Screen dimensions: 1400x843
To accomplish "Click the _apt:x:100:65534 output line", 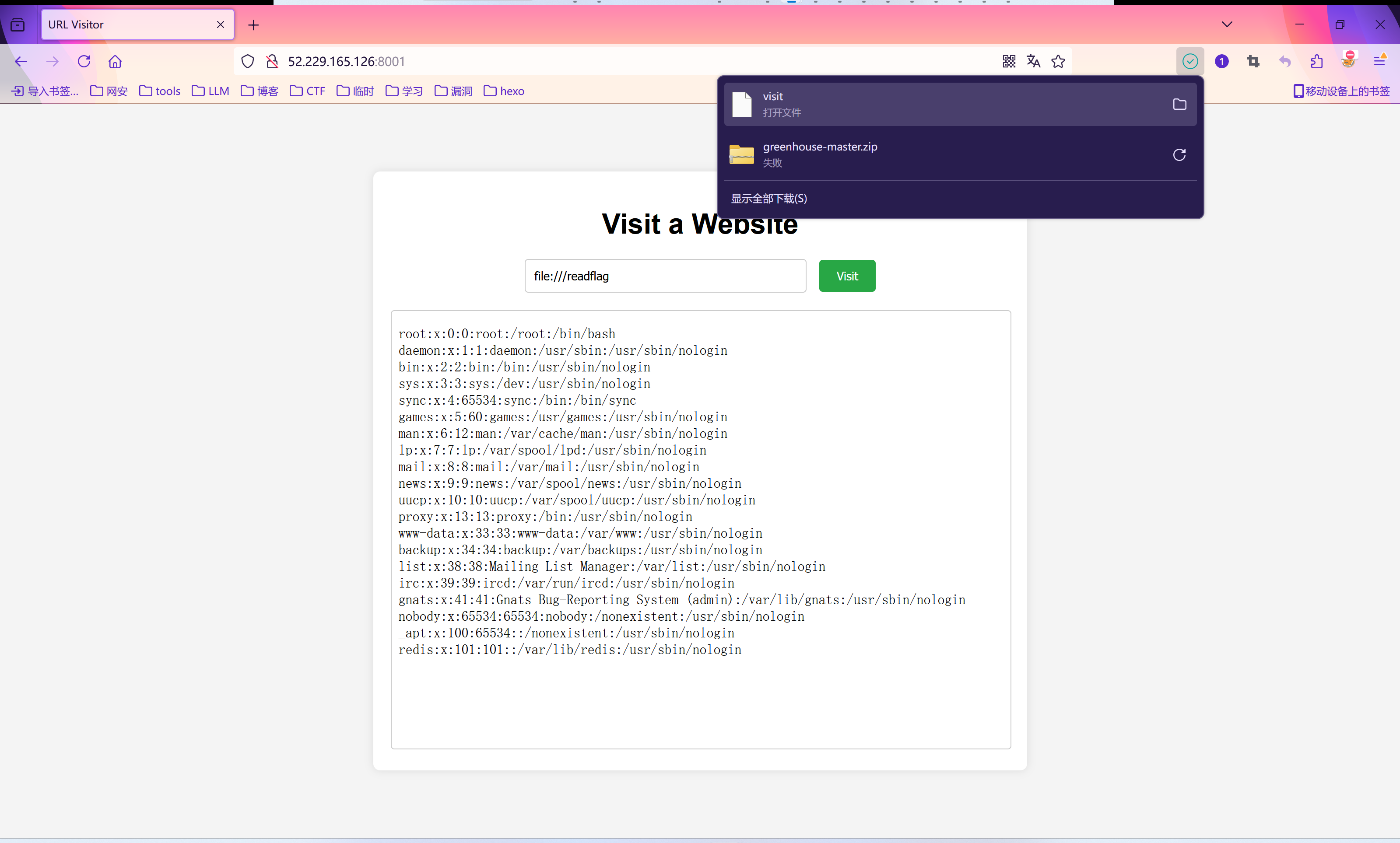I will click(x=566, y=633).
